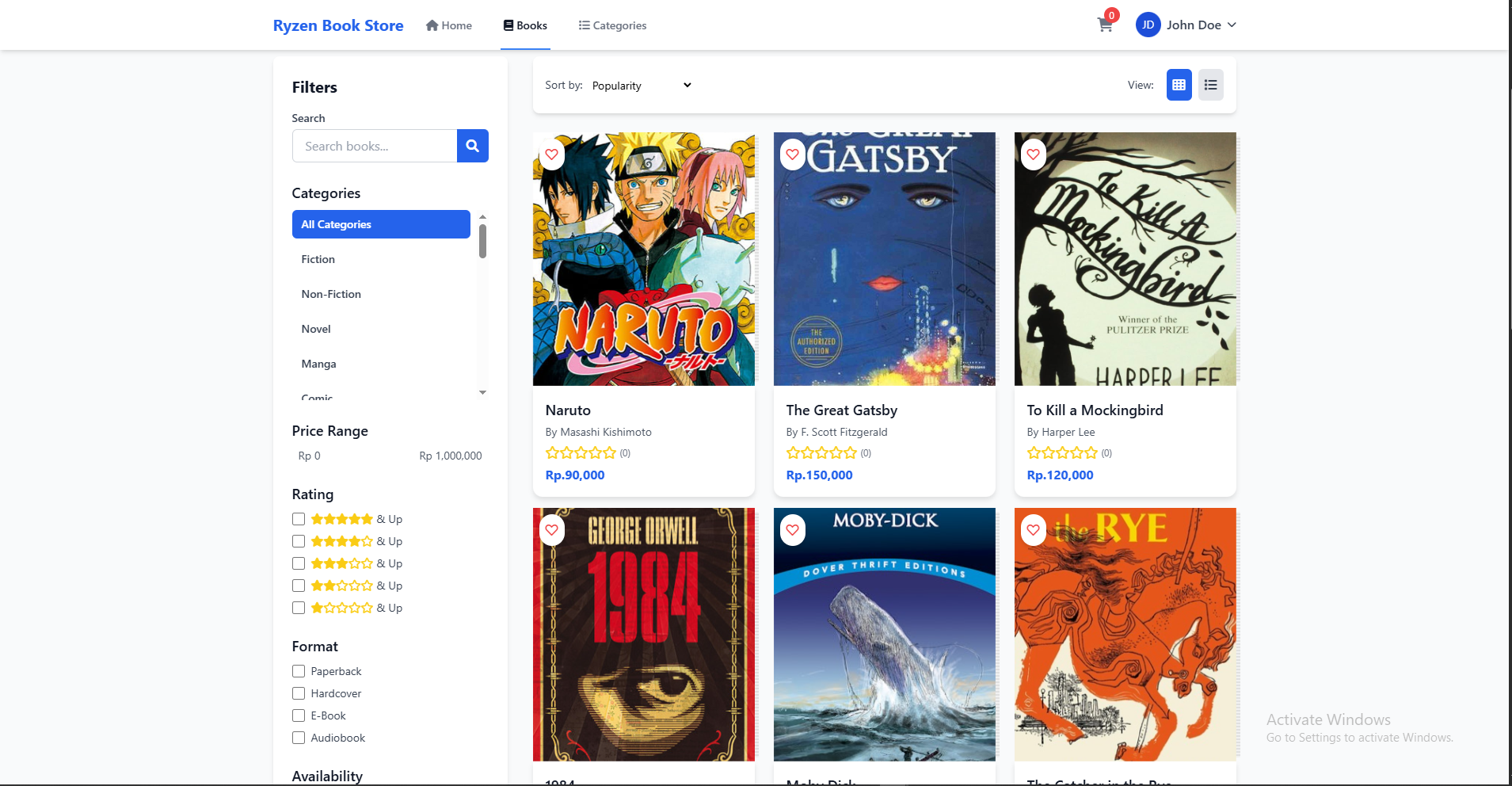Add The Great Gatsby to wishlist heart
1512x786 pixels.
tap(793, 155)
